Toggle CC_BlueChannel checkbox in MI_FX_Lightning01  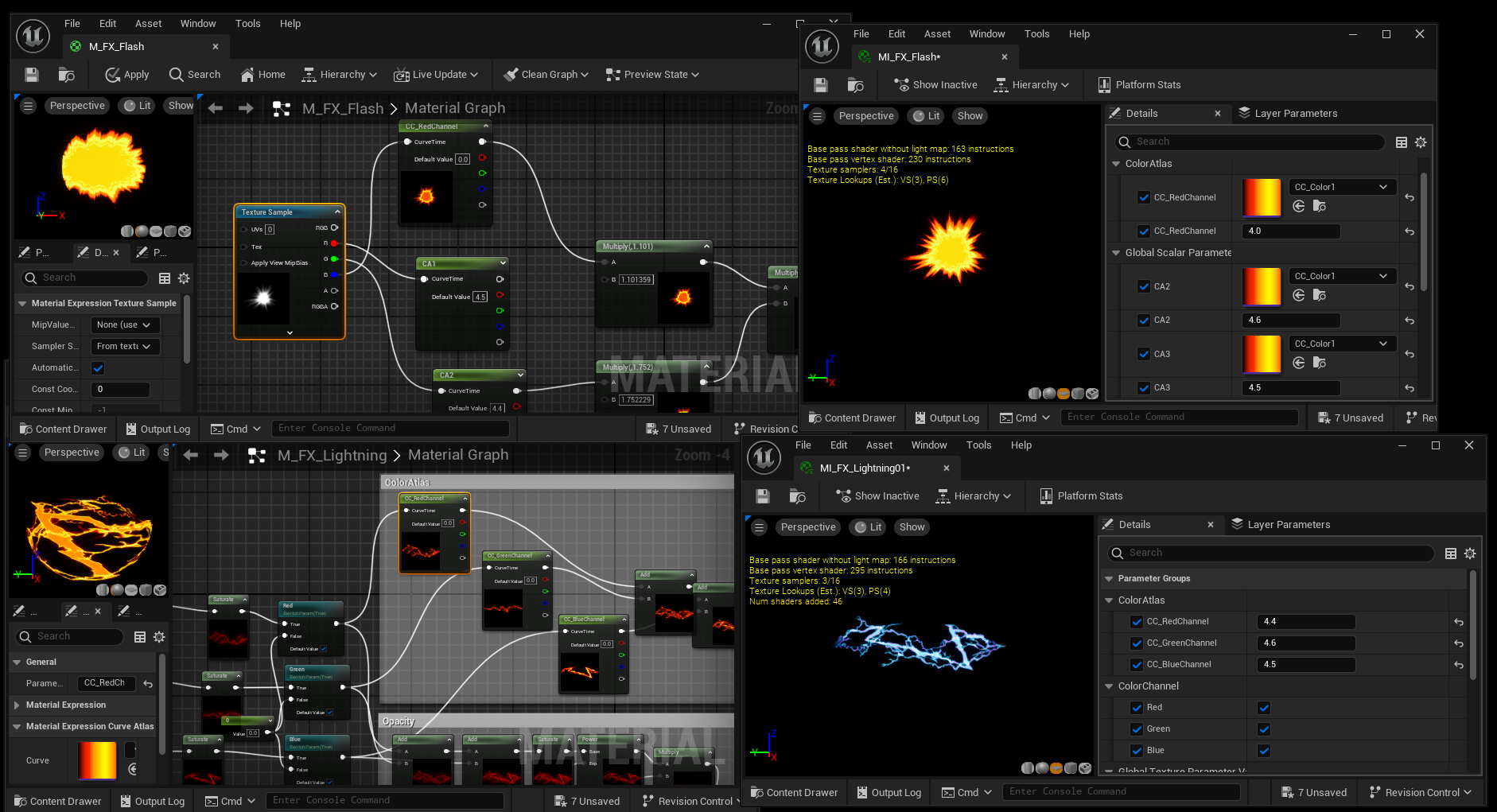(x=1137, y=665)
